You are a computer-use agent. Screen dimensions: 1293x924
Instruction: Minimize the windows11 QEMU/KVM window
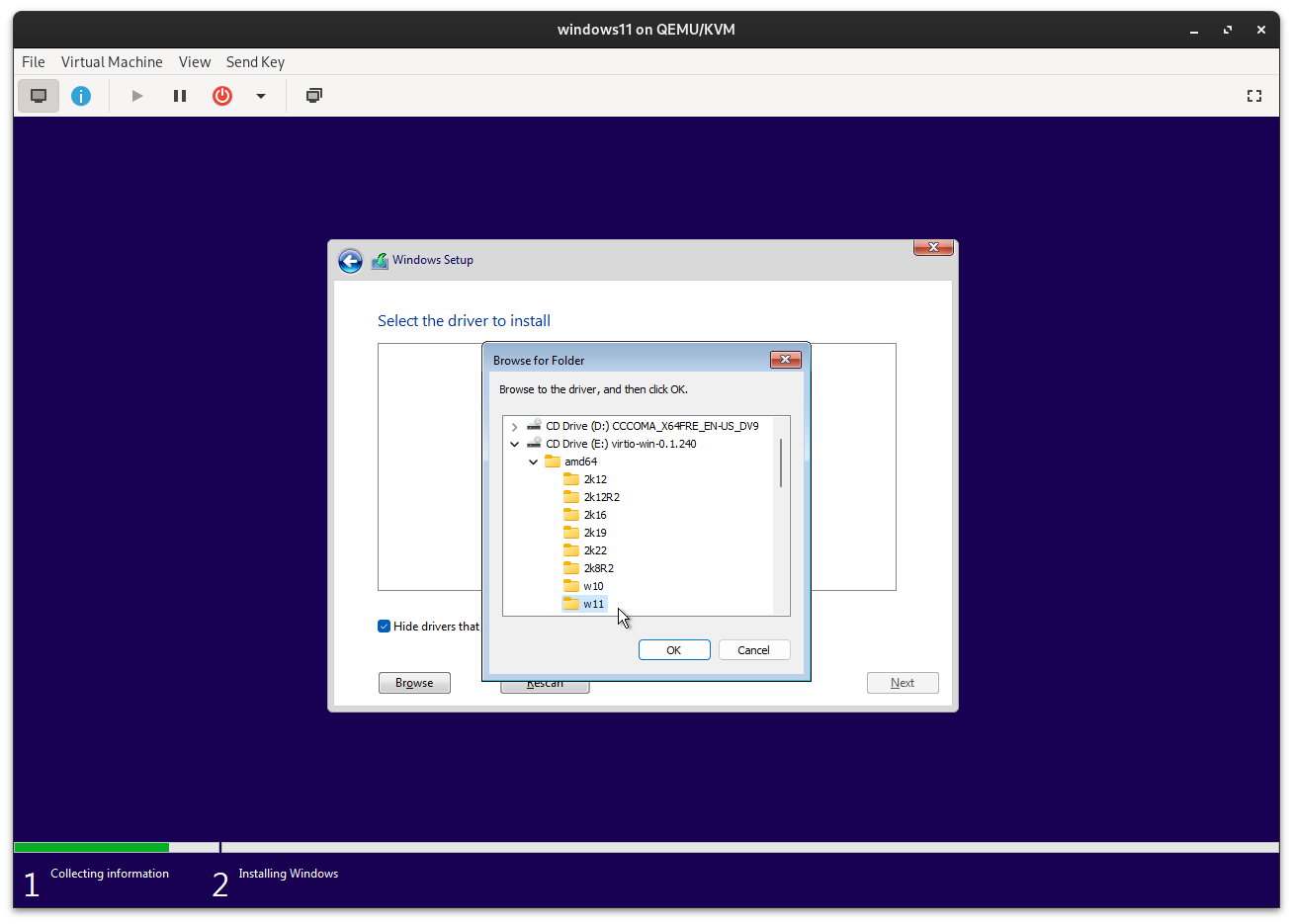(1194, 30)
